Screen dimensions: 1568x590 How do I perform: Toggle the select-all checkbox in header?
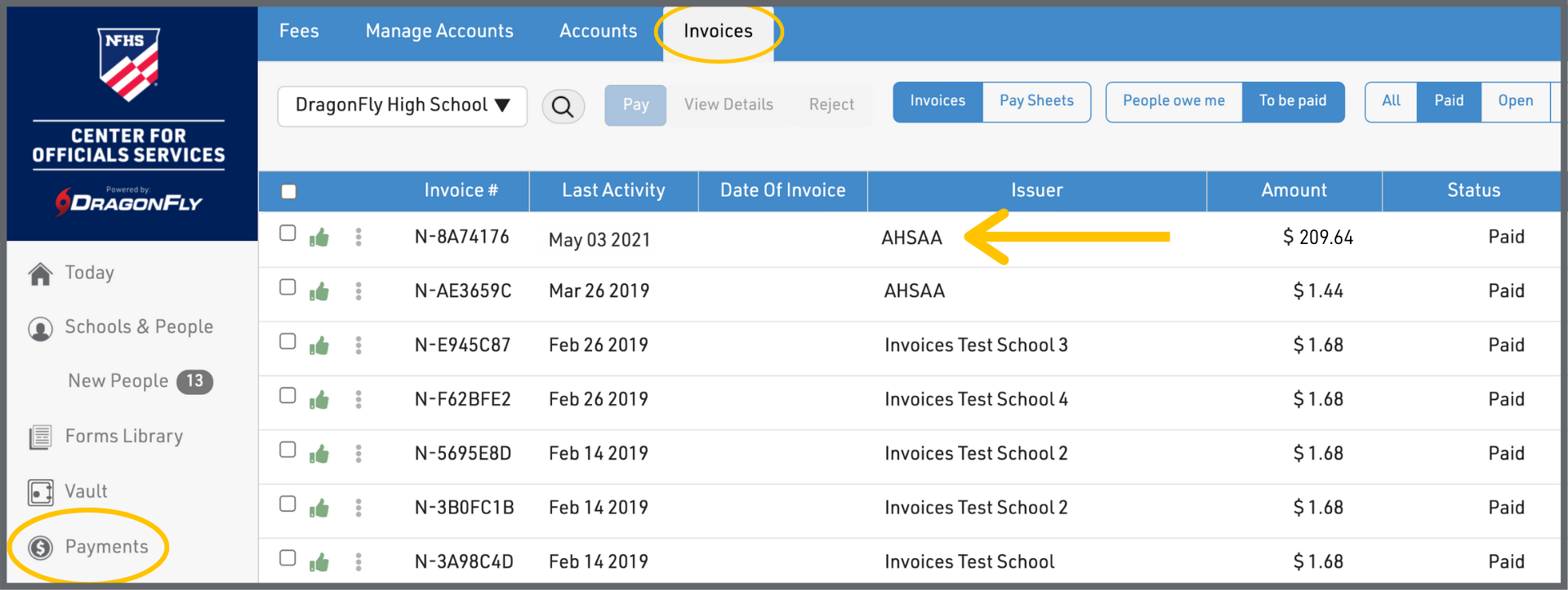(x=288, y=192)
